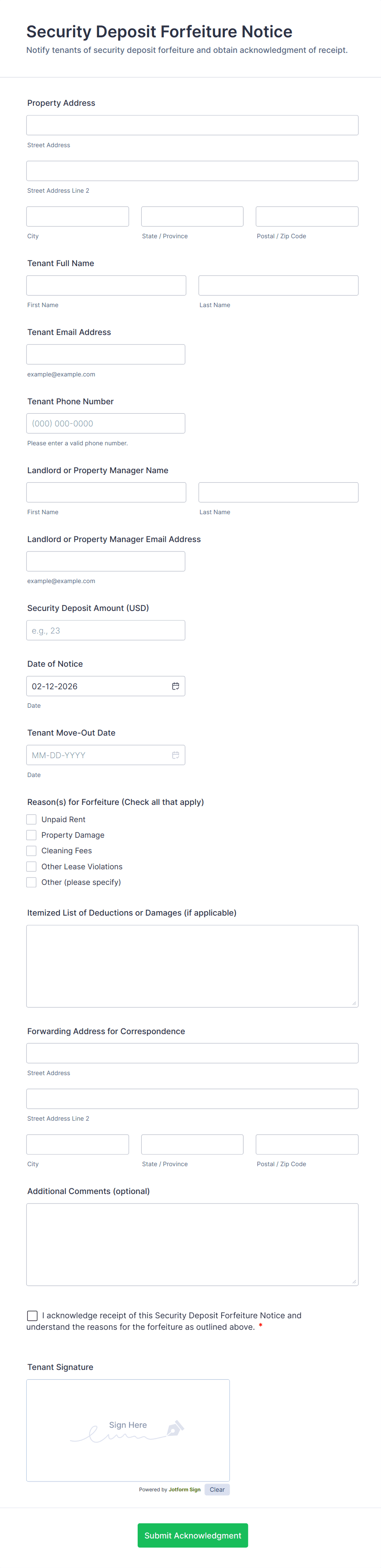Viewport: 381px width, 1568px height.
Task: Click Submit Acknowledgment button
Action: pos(192,1535)
